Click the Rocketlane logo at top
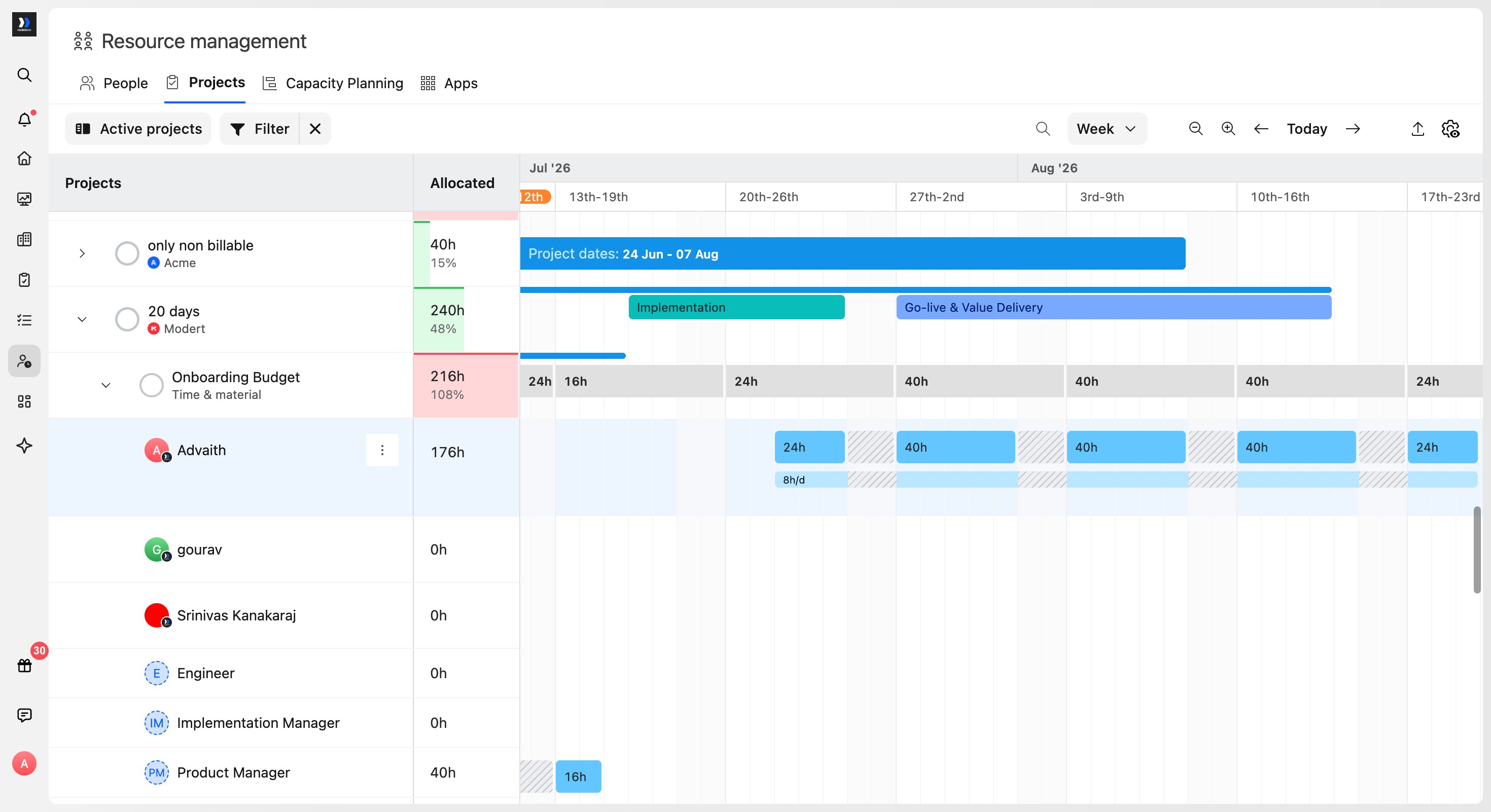 pos(24,24)
